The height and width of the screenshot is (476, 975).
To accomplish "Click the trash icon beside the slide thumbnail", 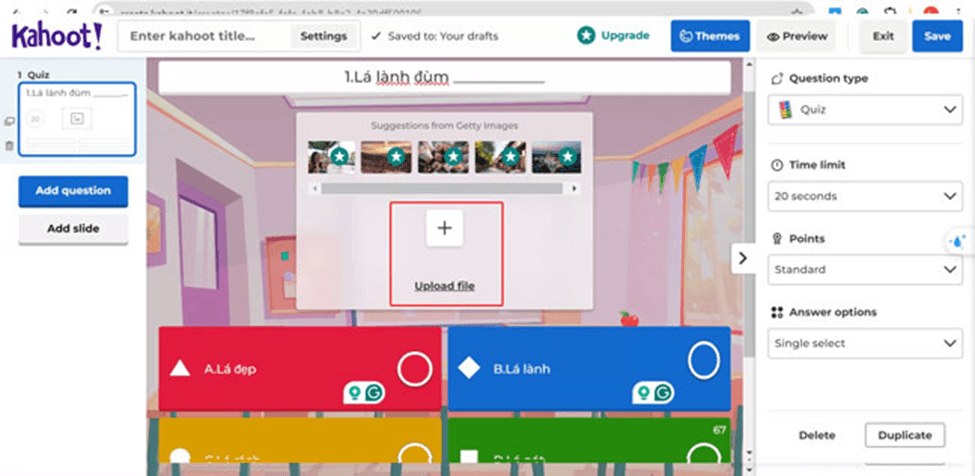I will click(9, 146).
